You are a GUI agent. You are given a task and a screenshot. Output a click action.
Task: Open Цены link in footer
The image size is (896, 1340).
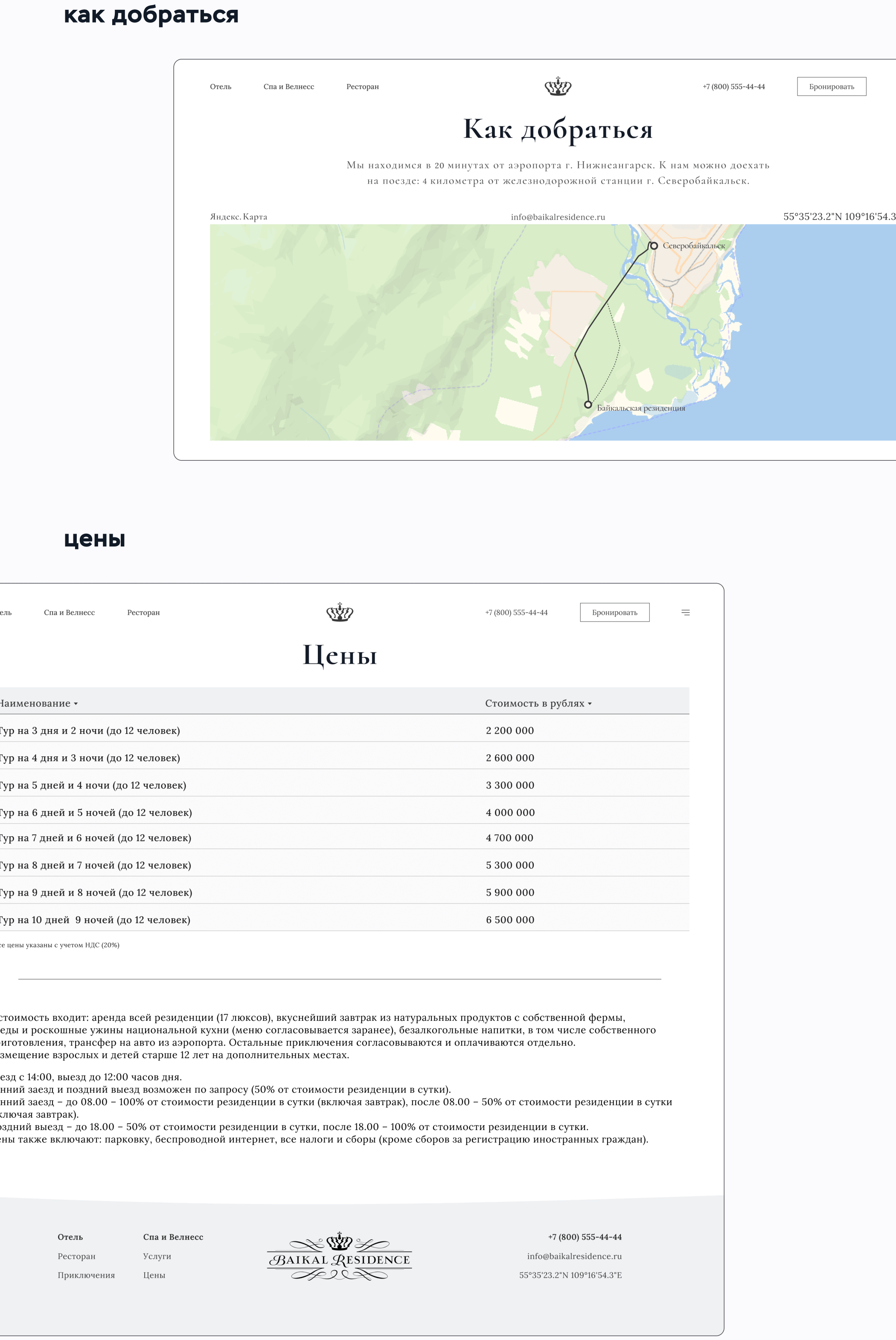(x=154, y=1275)
